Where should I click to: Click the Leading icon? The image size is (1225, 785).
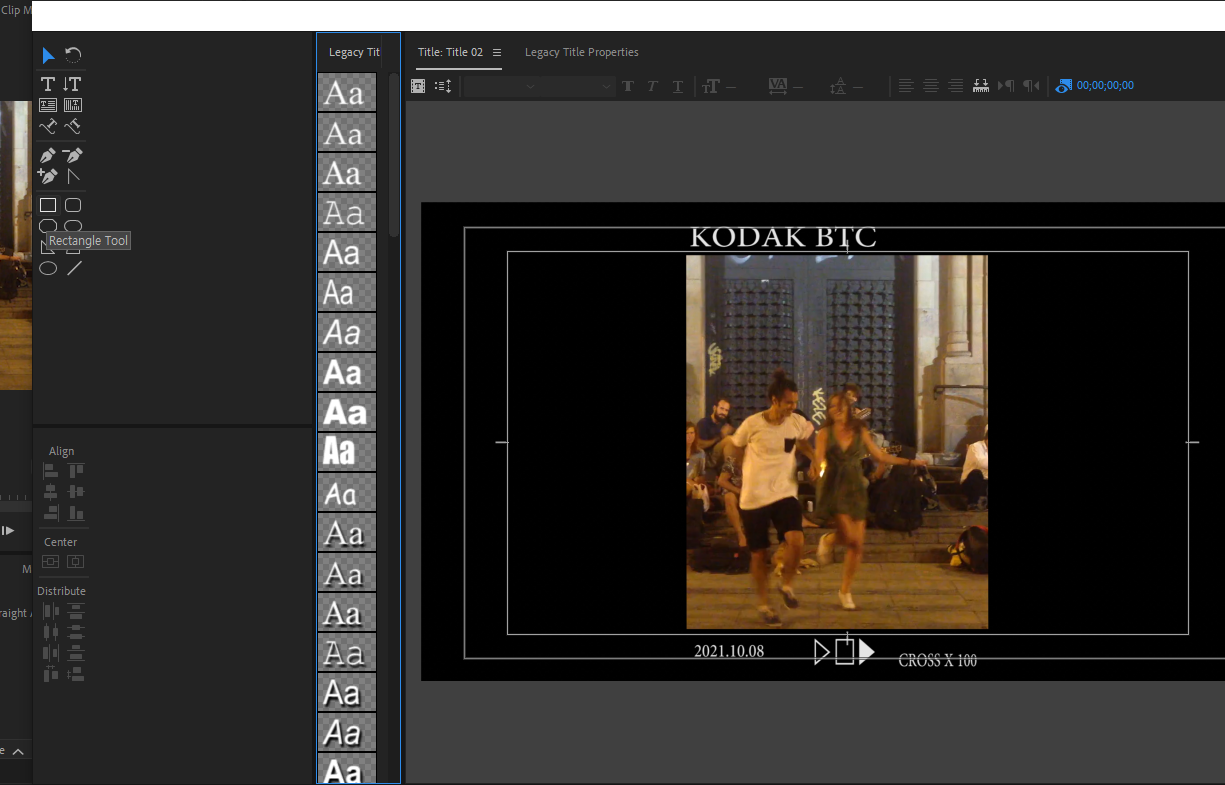838,86
